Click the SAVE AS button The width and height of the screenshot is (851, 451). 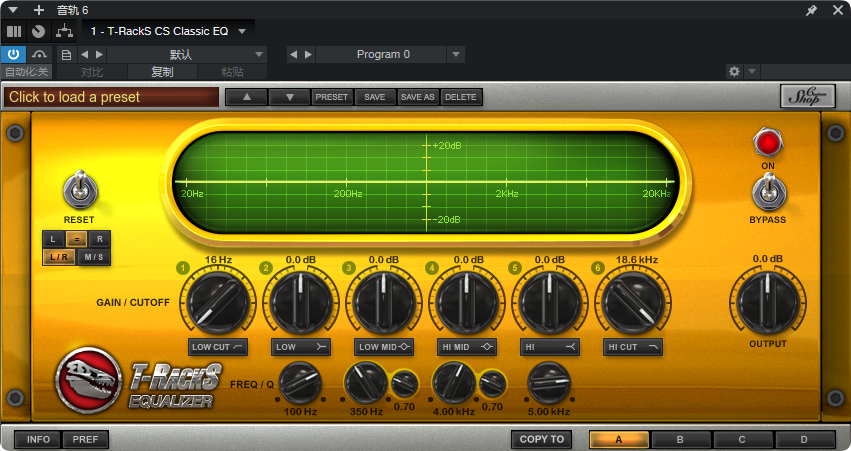click(417, 97)
